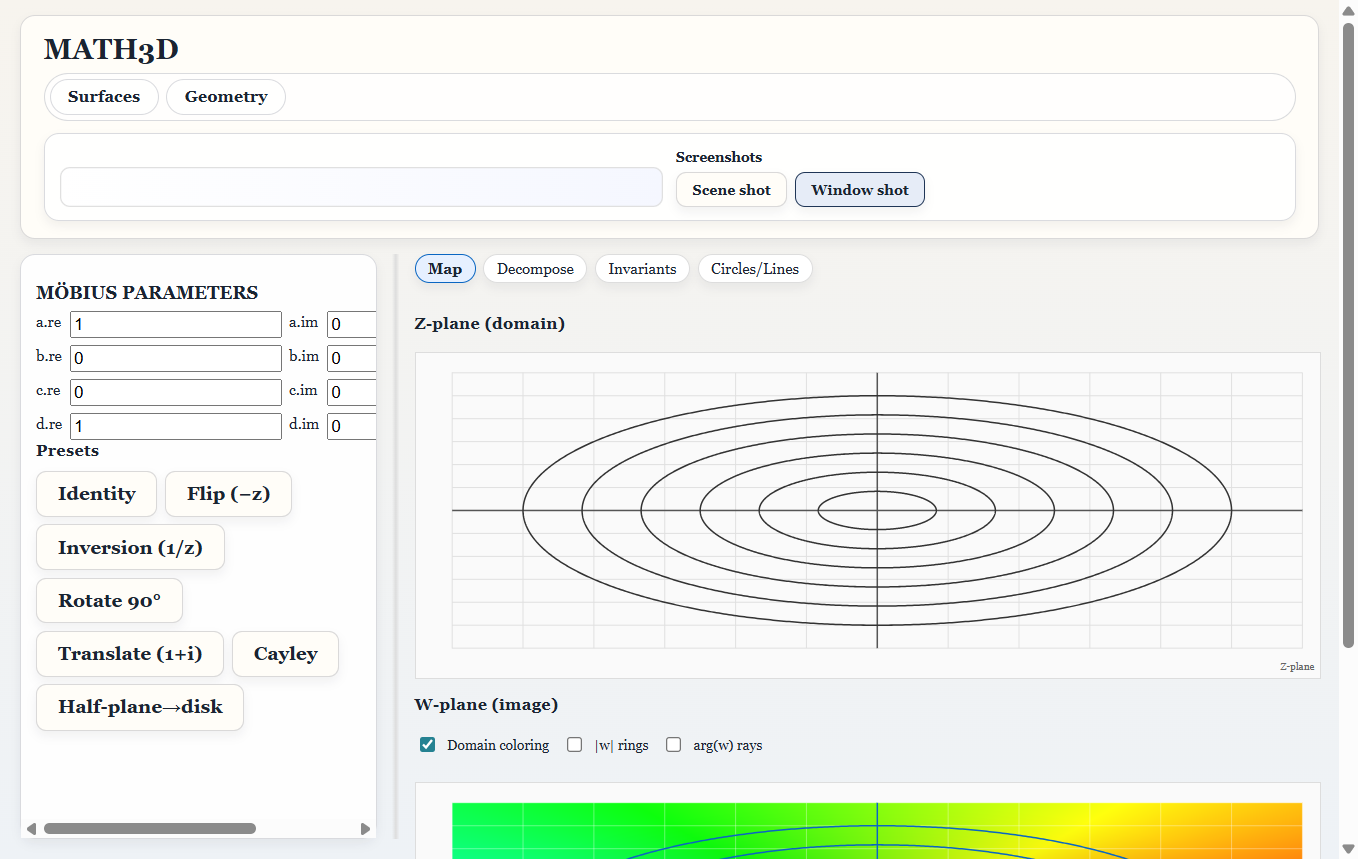1358x859 pixels.
Task: Apply the Rotate 90° preset
Action: pyautogui.click(x=109, y=601)
